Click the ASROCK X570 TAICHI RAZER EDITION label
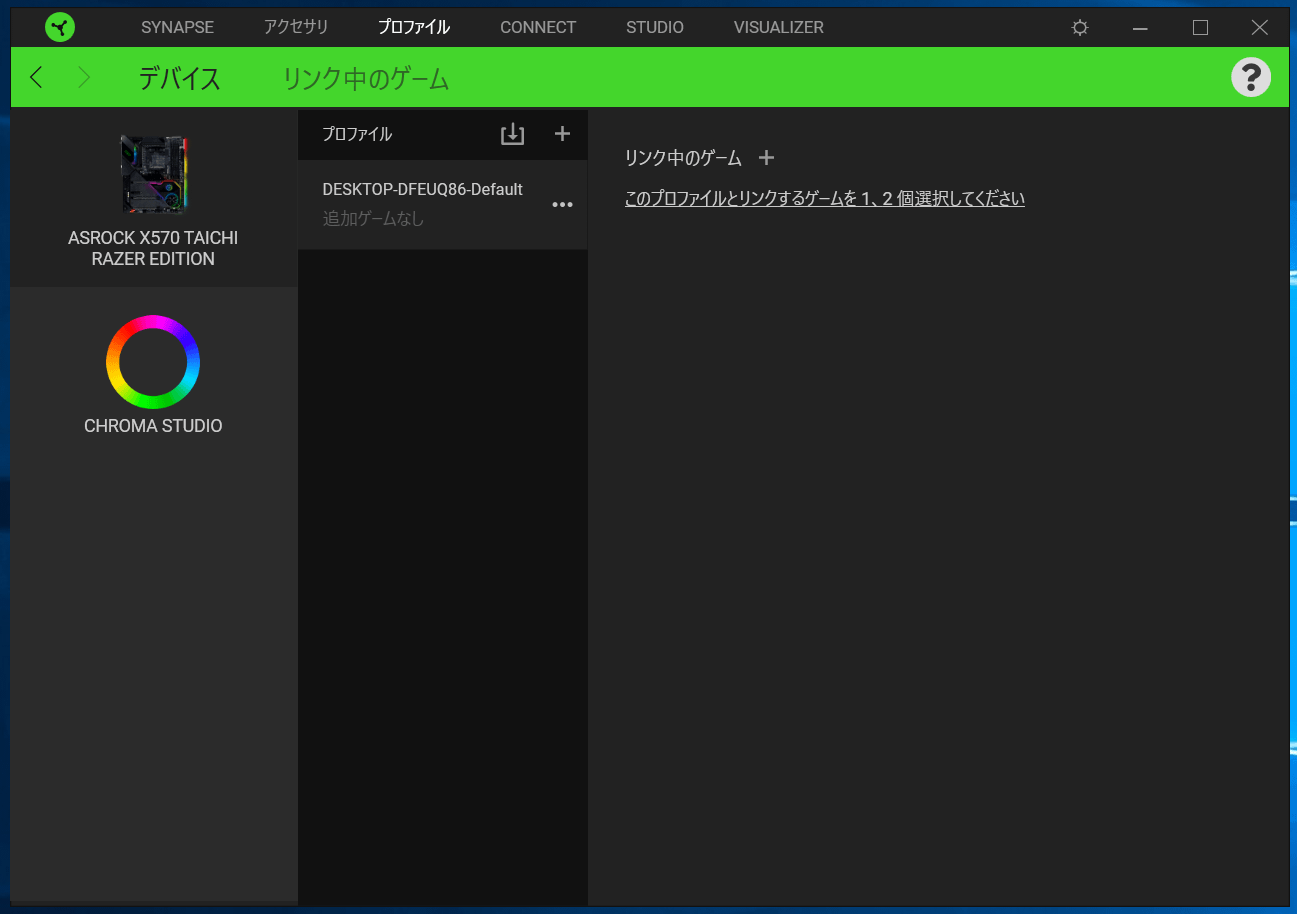Image resolution: width=1297 pixels, height=914 pixels. [x=153, y=248]
